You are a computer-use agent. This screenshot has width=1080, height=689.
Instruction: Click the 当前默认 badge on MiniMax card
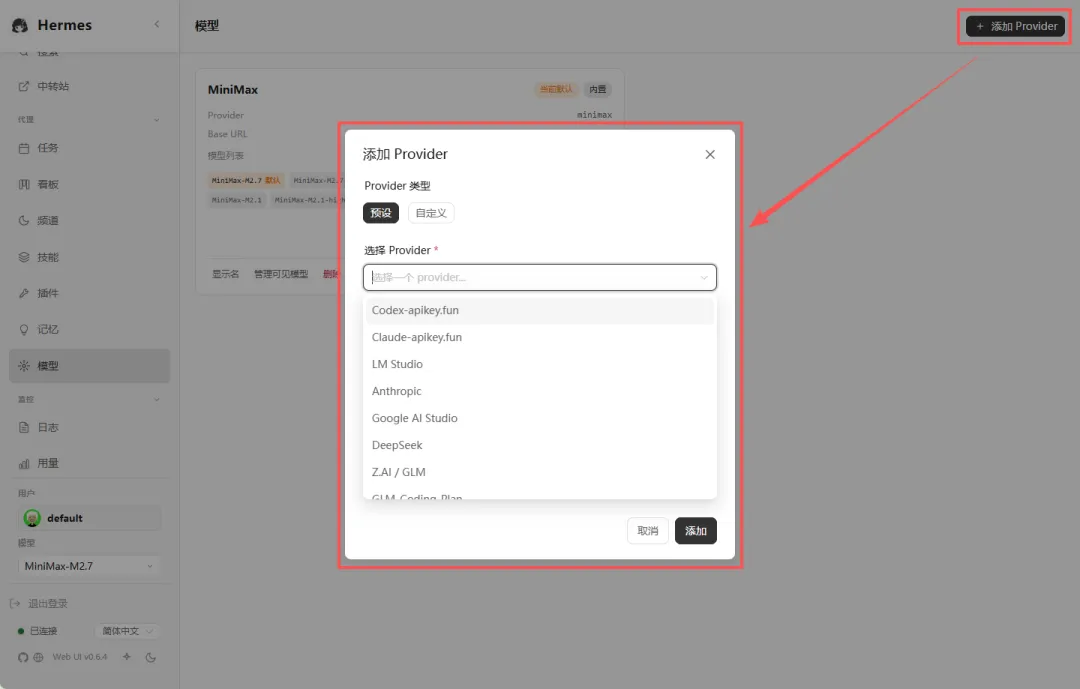[556, 90]
